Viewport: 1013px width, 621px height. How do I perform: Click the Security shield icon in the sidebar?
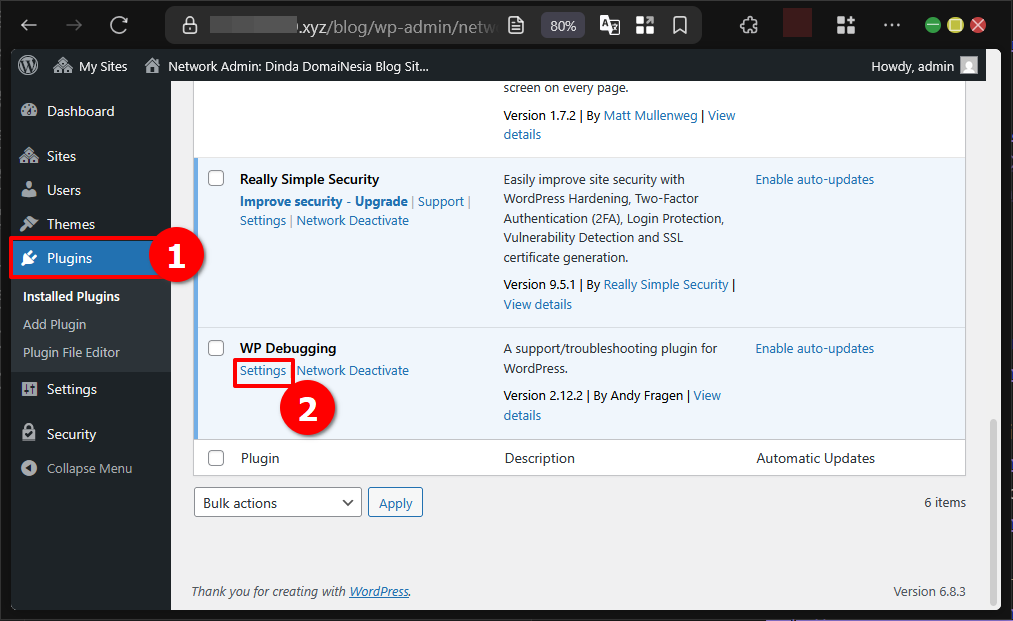(29, 433)
